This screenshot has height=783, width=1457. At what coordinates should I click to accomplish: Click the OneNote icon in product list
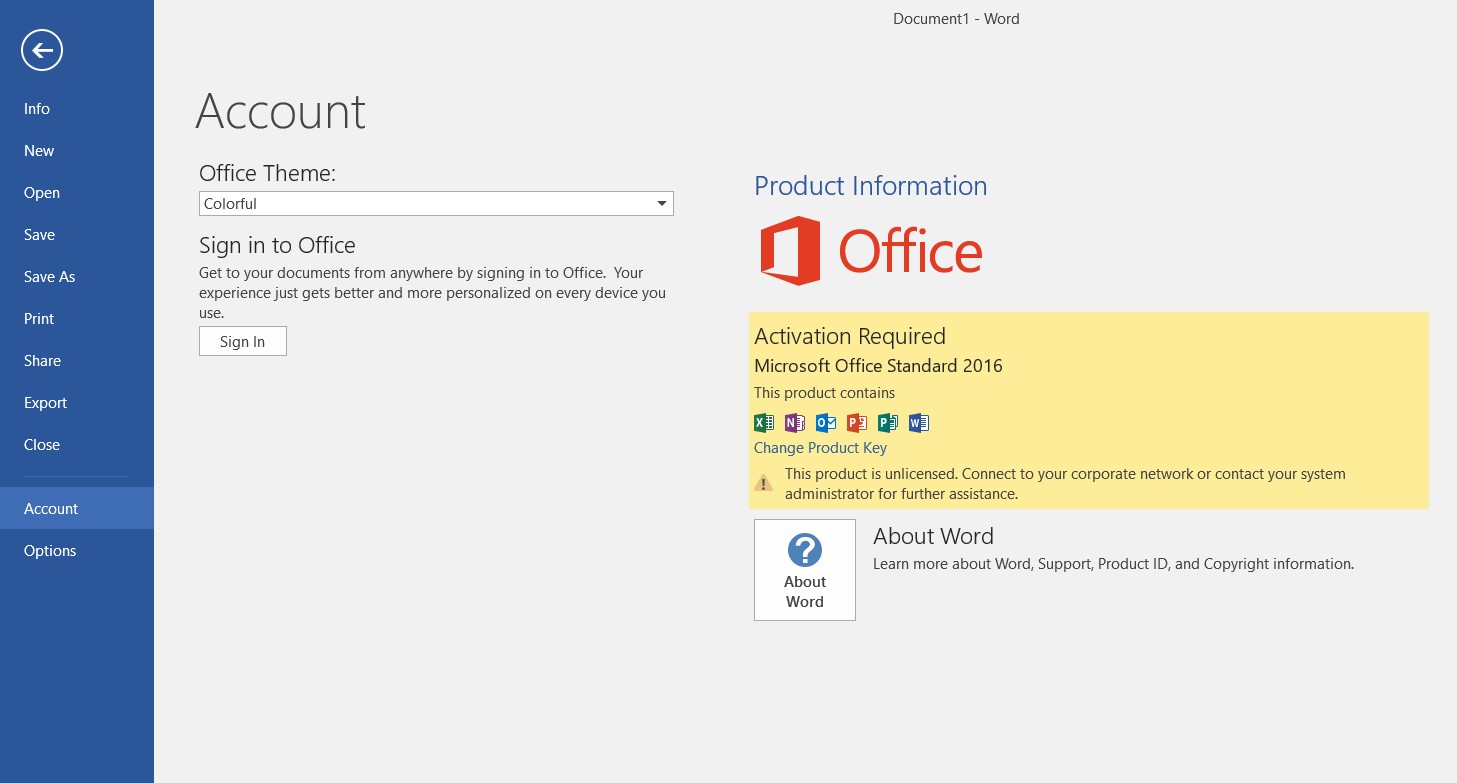[795, 422]
